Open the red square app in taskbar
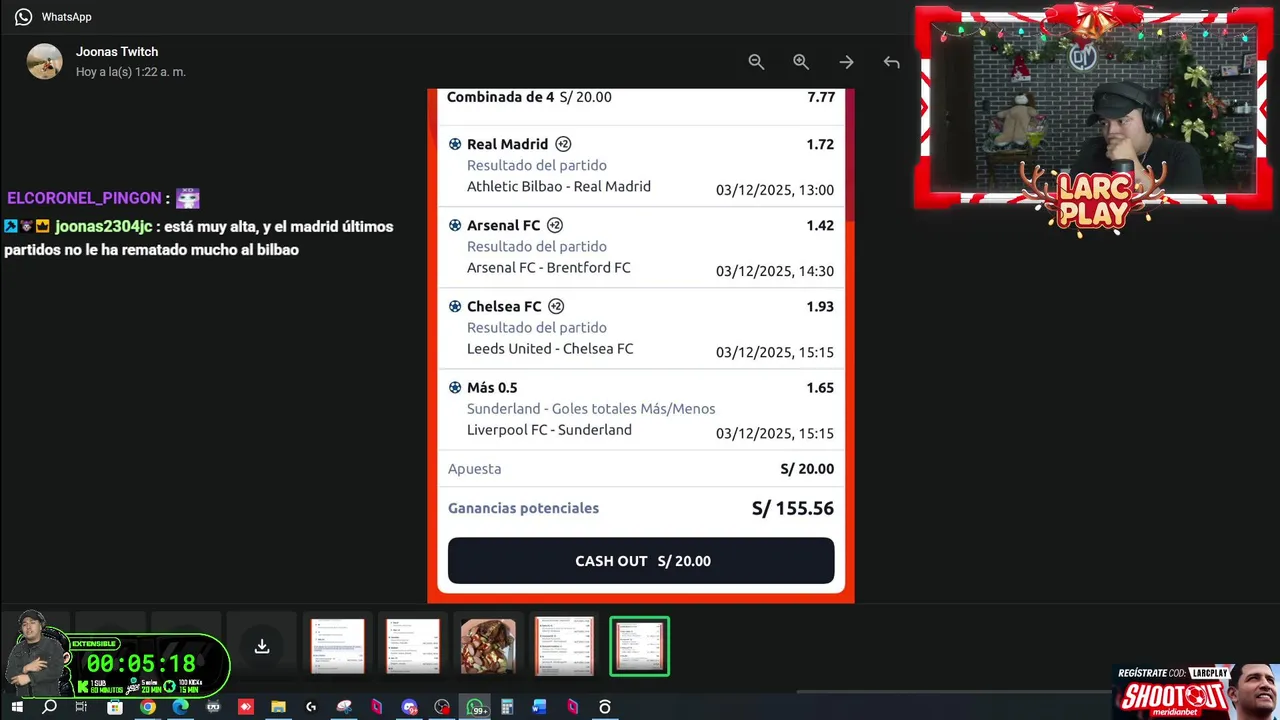The image size is (1280, 720). click(x=246, y=707)
